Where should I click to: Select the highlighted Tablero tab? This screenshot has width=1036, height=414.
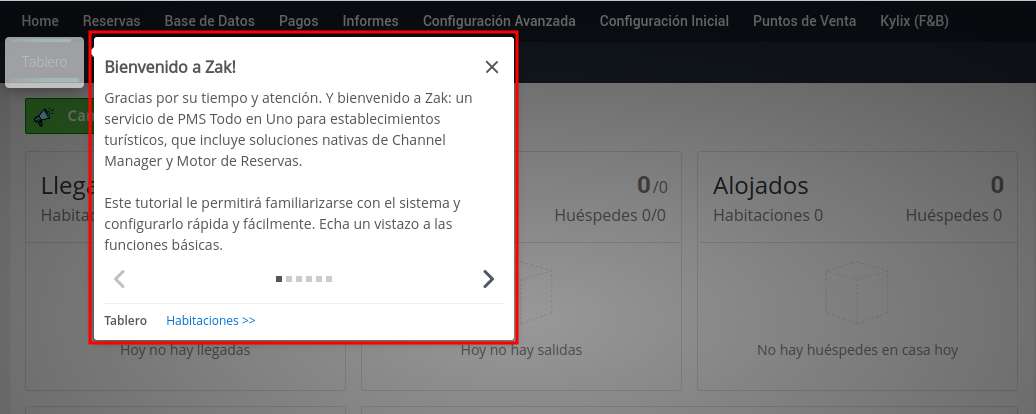tap(44, 62)
